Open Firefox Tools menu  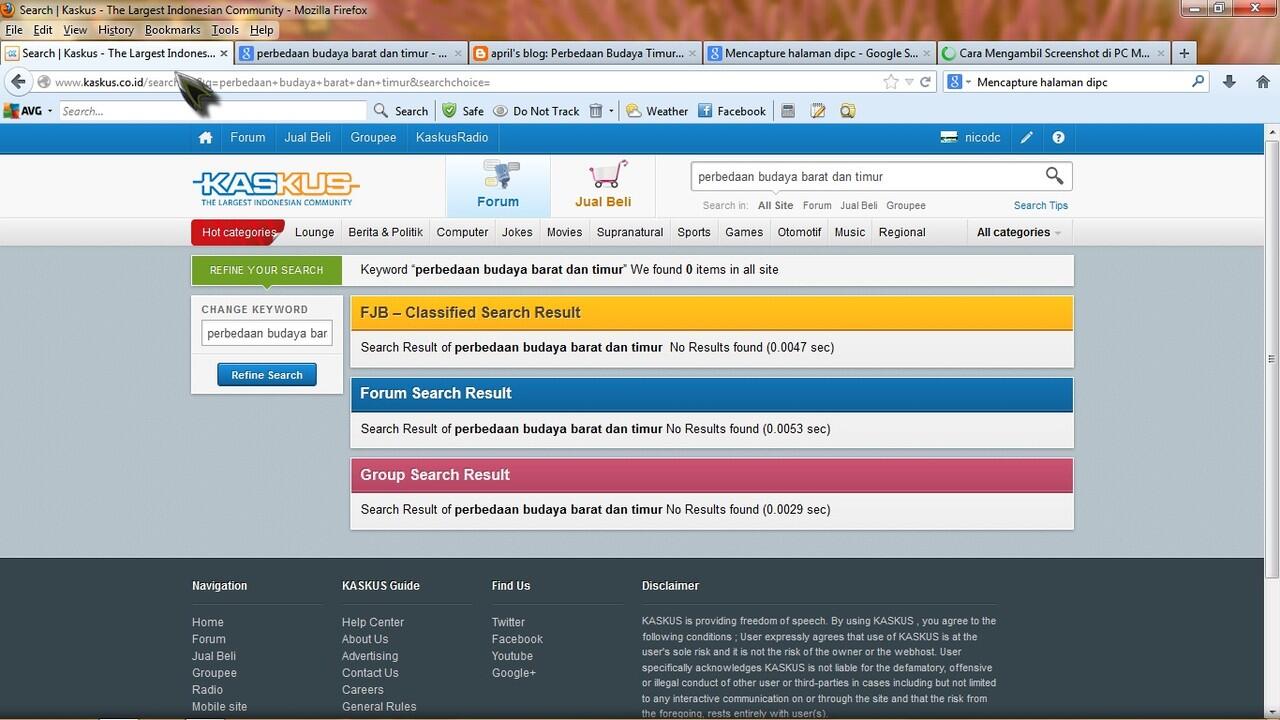(x=225, y=30)
